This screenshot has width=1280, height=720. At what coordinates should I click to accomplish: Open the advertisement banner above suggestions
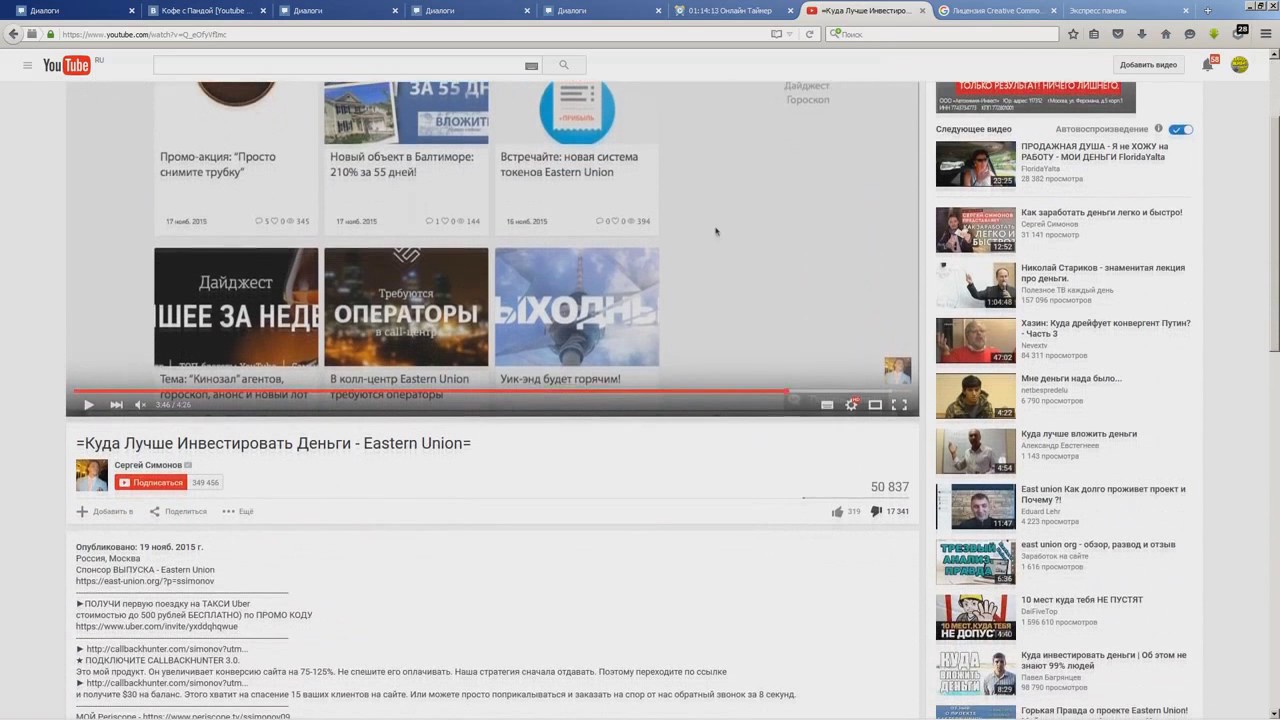click(x=1035, y=97)
